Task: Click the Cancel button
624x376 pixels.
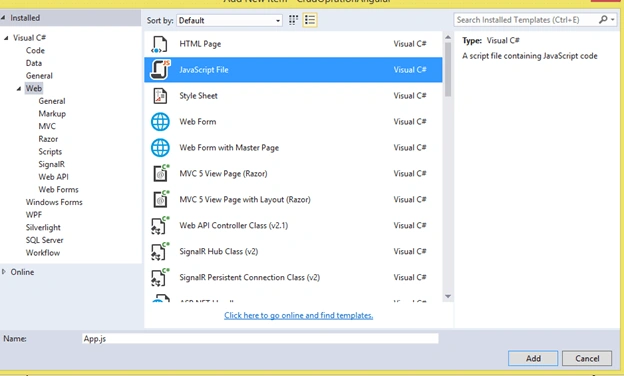Action: [587, 358]
